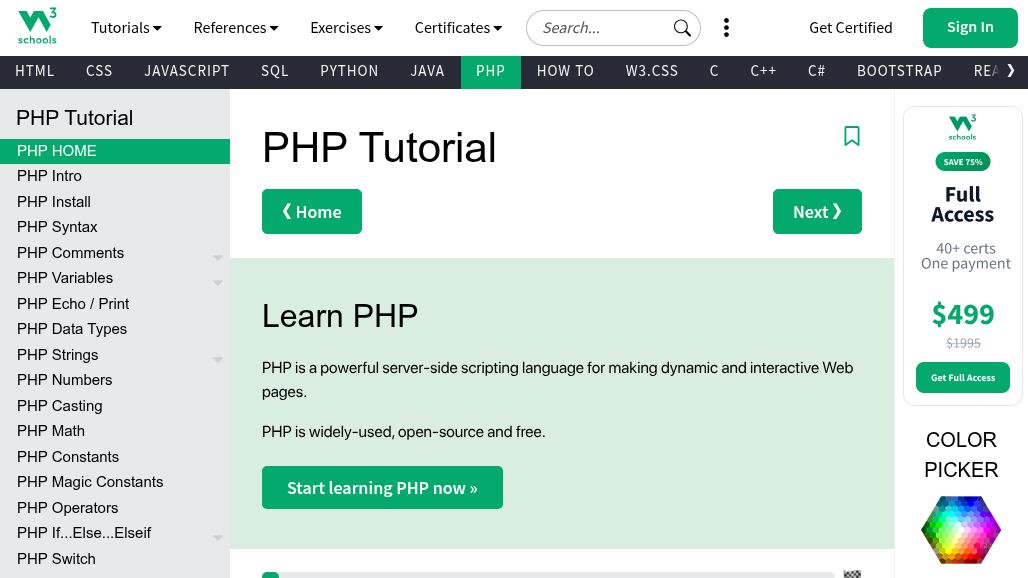
Task: Focus the Search input field
Action: pos(602,28)
